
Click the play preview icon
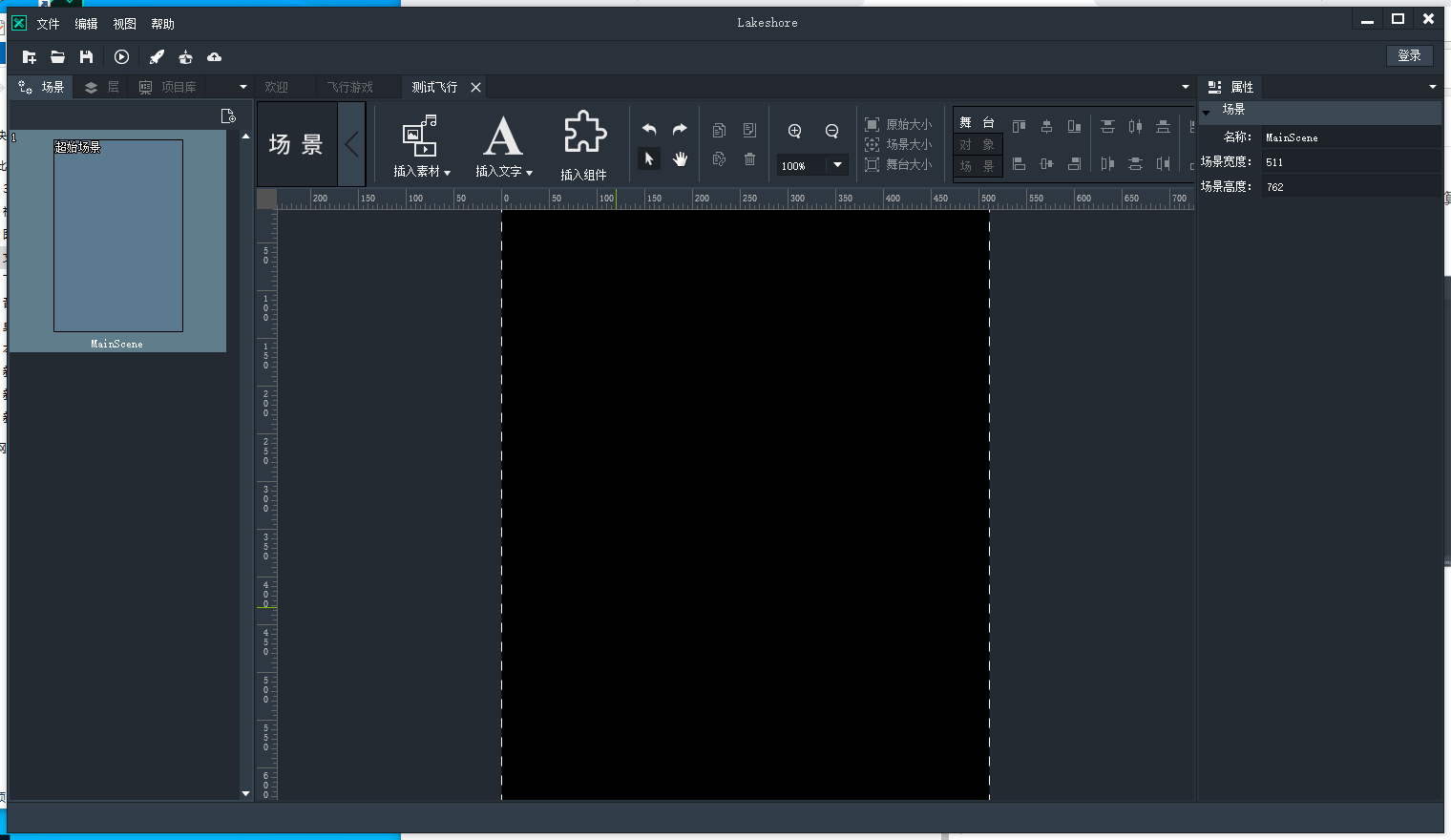tap(121, 57)
